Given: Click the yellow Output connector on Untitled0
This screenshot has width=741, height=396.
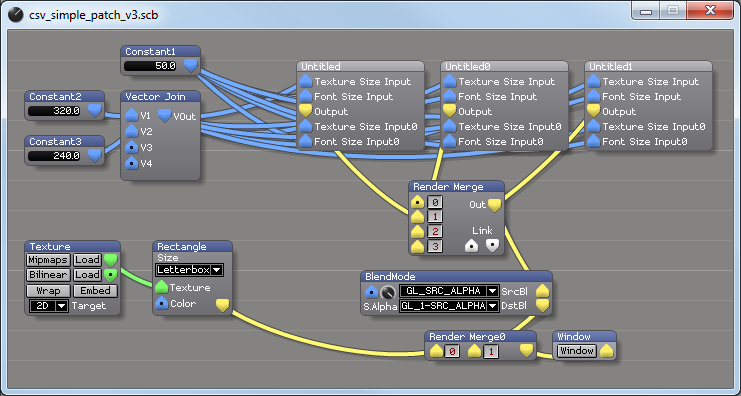Looking at the screenshot, I should click(449, 112).
